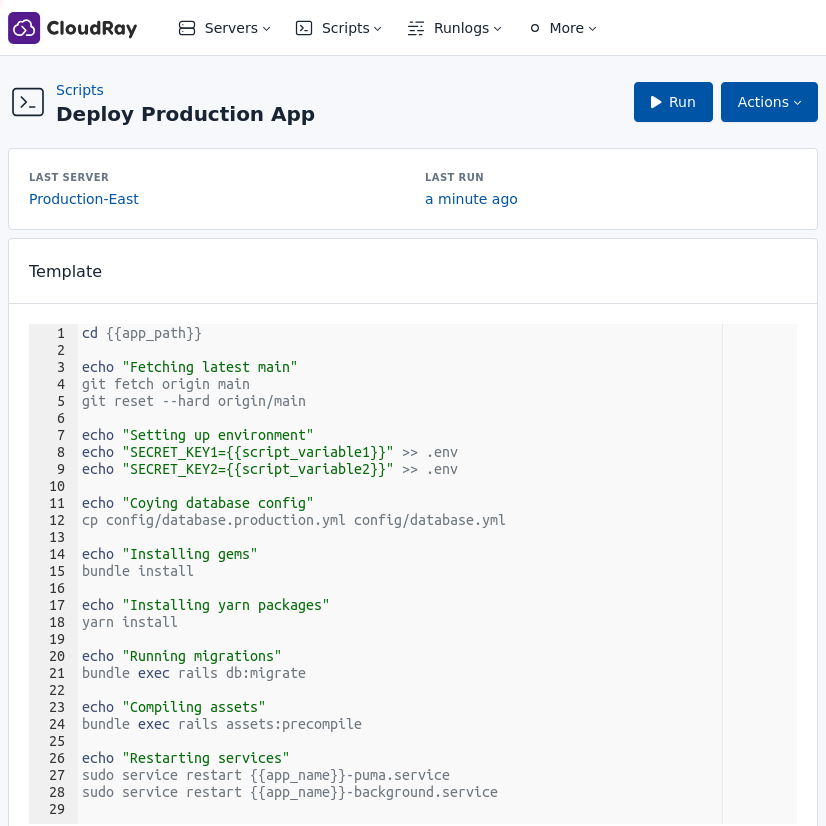Open the Actions dropdown
Image resolution: width=826 pixels, height=826 pixels.
(768, 101)
